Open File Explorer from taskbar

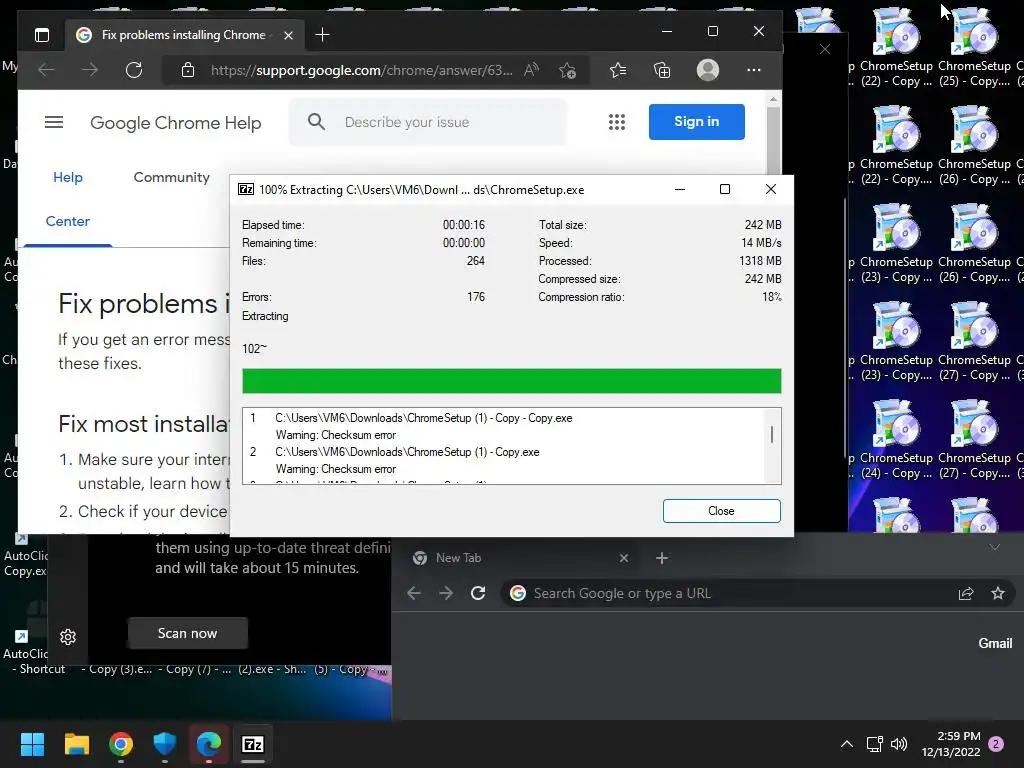click(76, 744)
